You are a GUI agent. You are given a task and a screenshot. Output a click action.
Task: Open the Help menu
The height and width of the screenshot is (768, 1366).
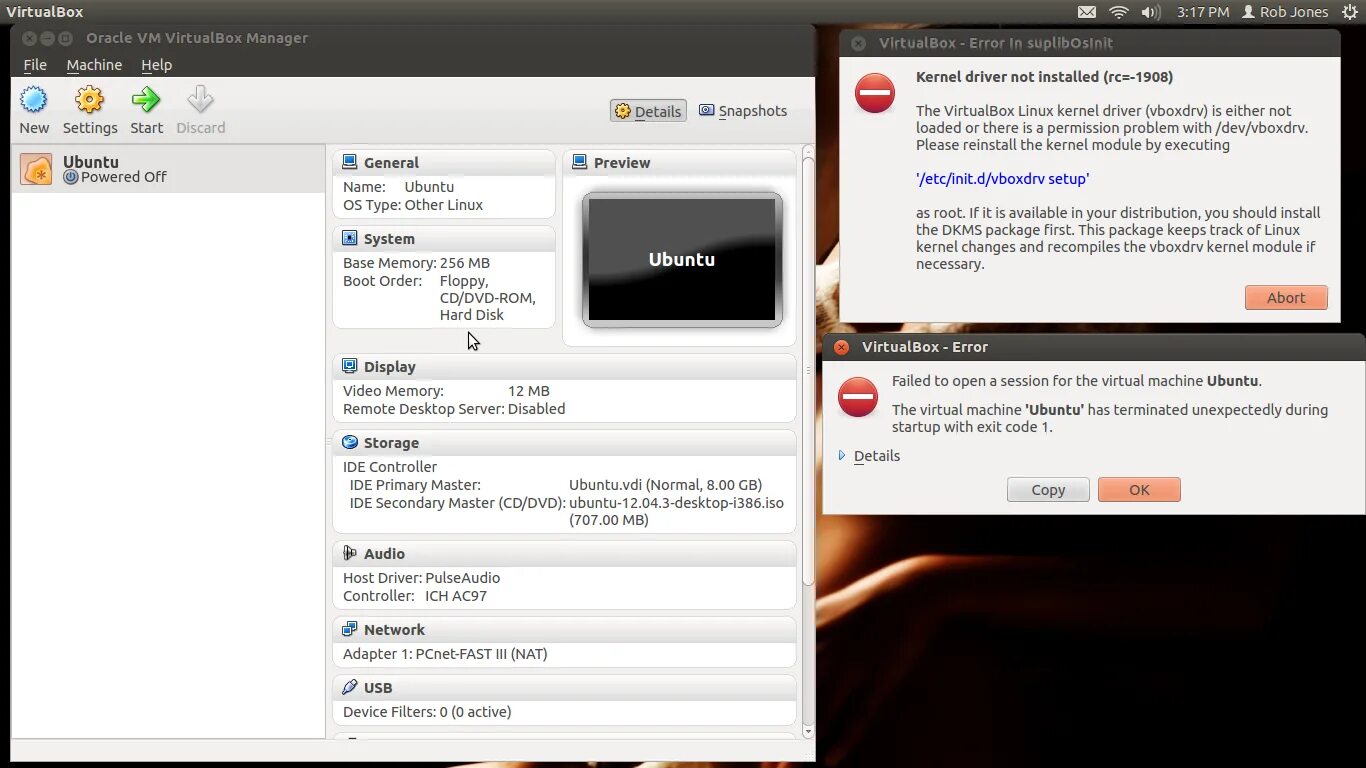(x=156, y=65)
